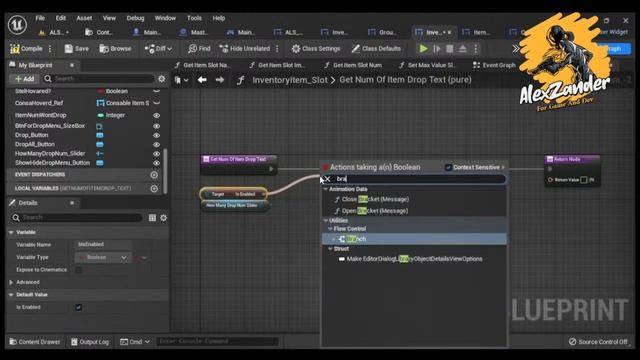Choose Open Bracket (Message) action
The width and height of the screenshot is (640, 360).
tap(375, 211)
